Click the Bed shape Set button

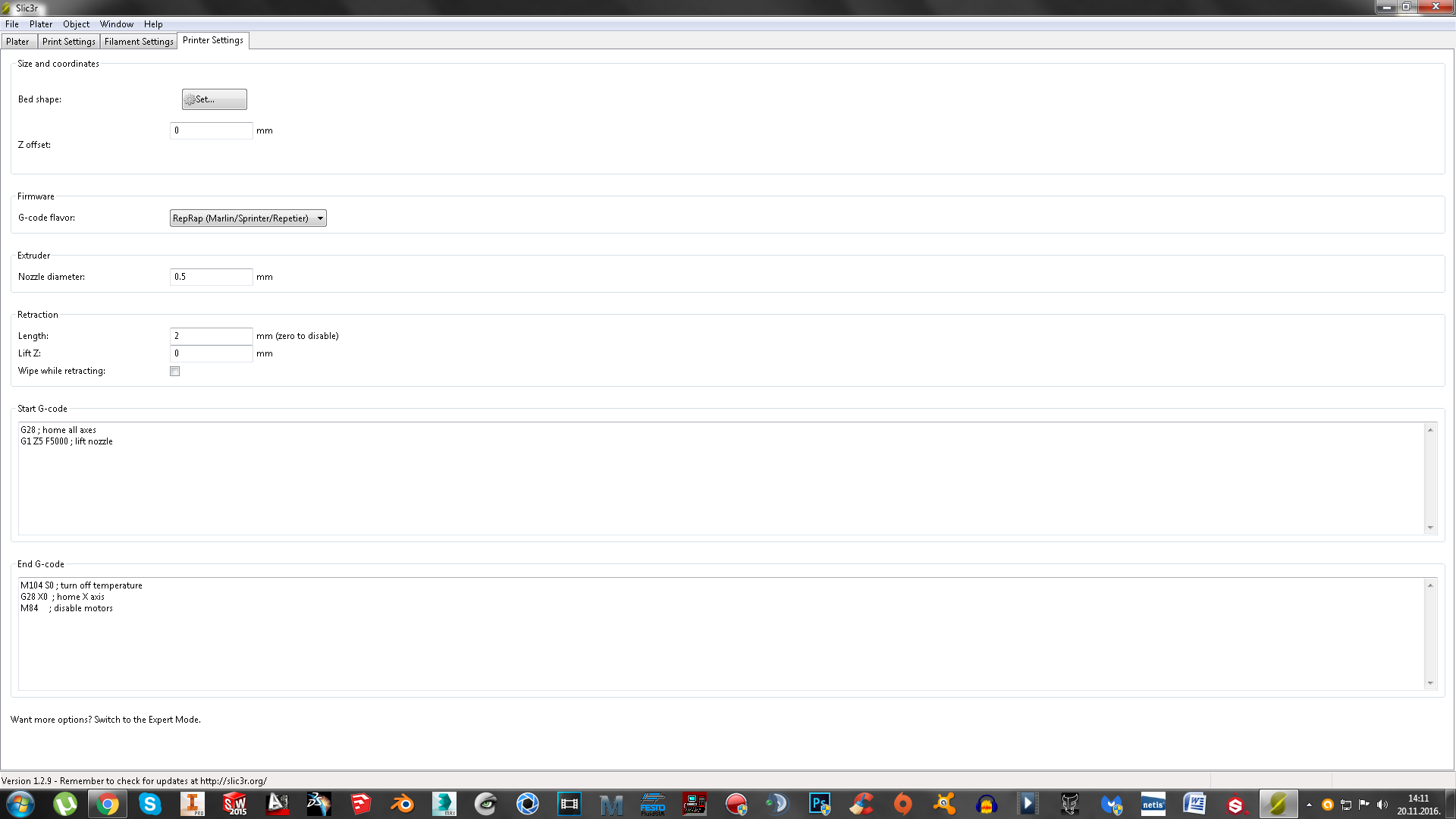pos(214,99)
